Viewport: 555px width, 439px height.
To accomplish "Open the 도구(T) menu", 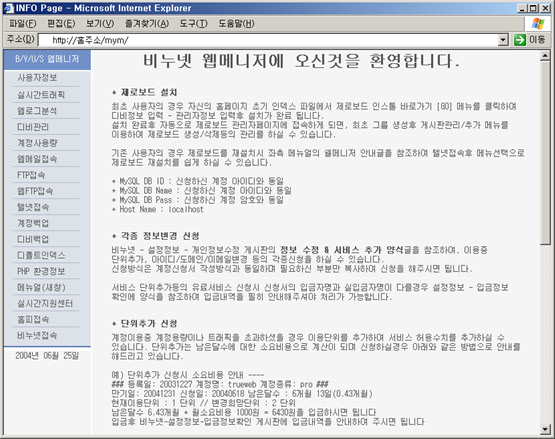I will click(193, 24).
